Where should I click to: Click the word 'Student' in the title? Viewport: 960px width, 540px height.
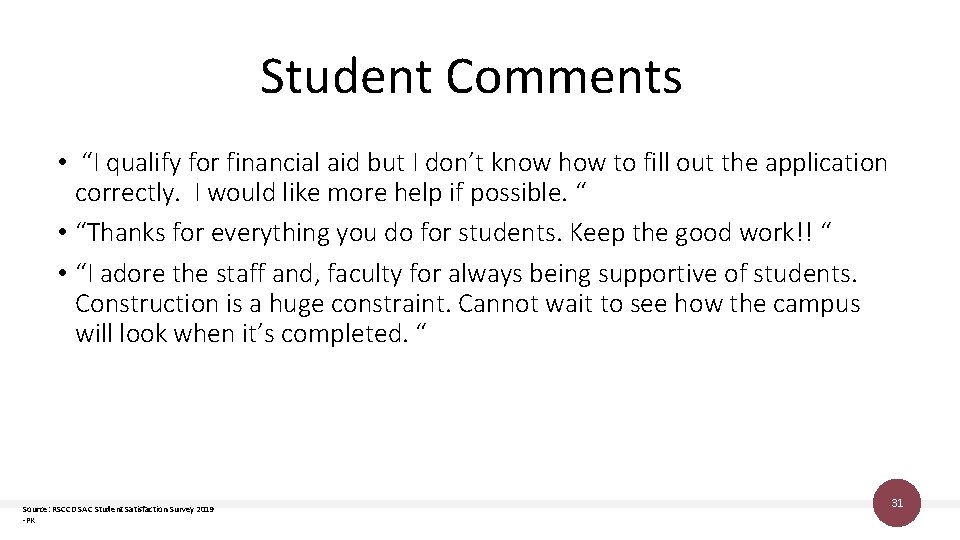347,77
